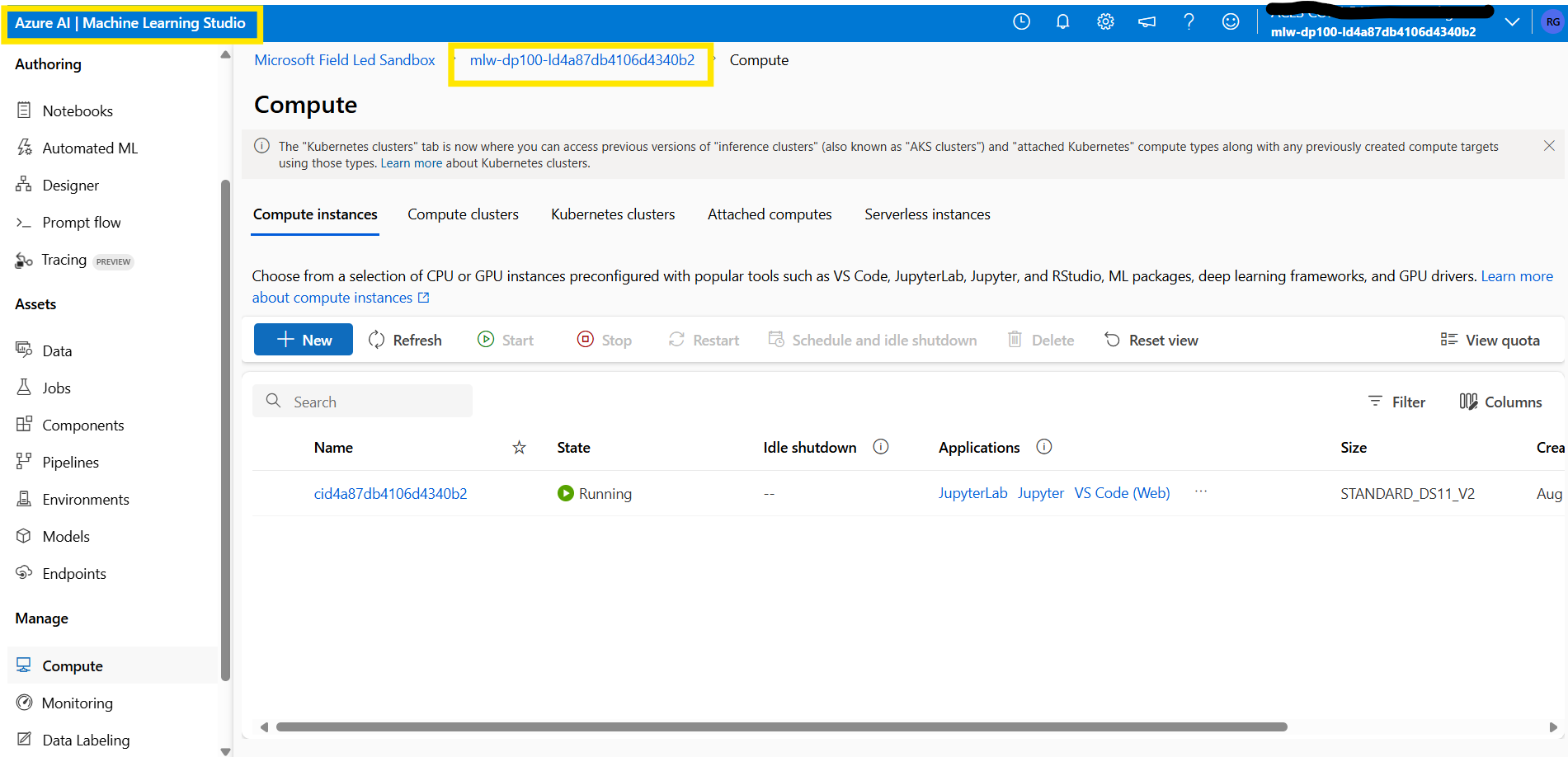Click table scroll right arrow
The height and width of the screenshot is (757, 1568).
(1553, 727)
